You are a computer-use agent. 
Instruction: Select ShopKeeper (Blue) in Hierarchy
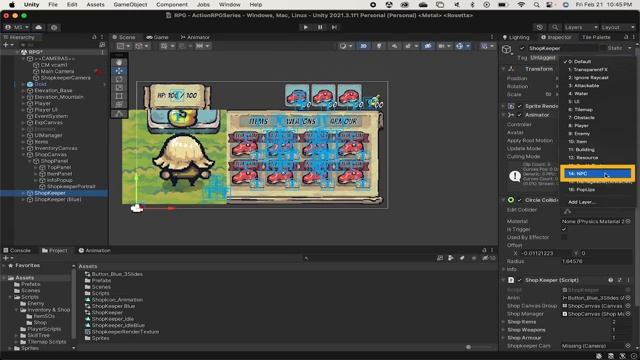tap(58, 200)
